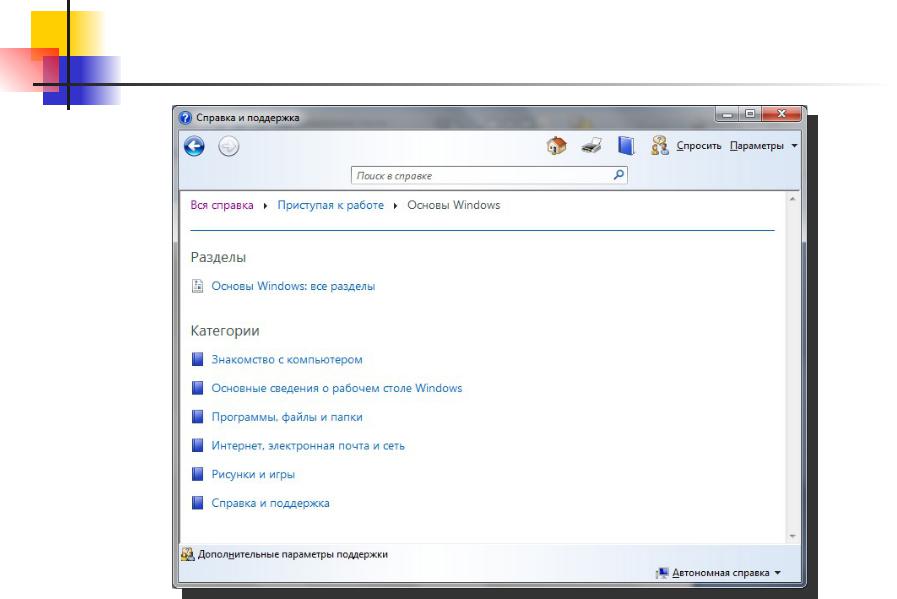Open Справка и поддержка category link
The image size is (897, 599).
click(x=271, y=503)
